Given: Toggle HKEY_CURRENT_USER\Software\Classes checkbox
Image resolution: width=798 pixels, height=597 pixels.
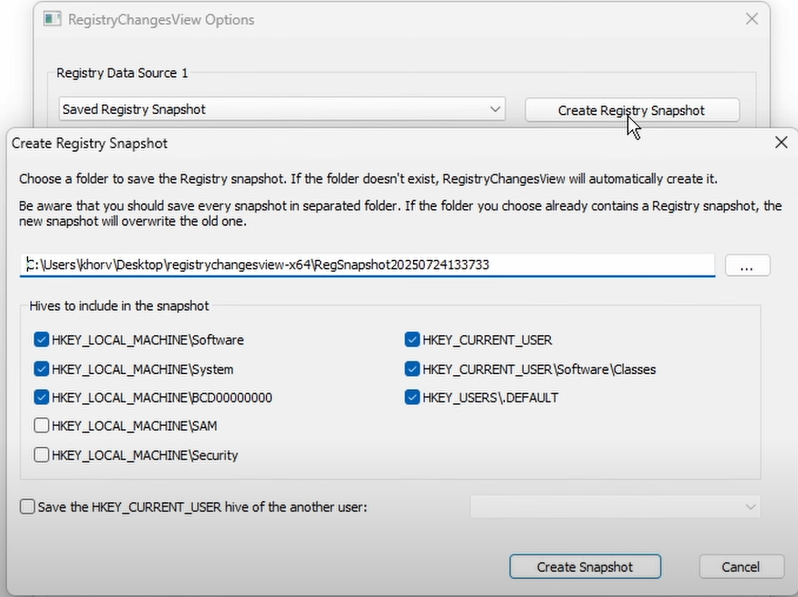Looking at the screenshot, I should [412, 369].
